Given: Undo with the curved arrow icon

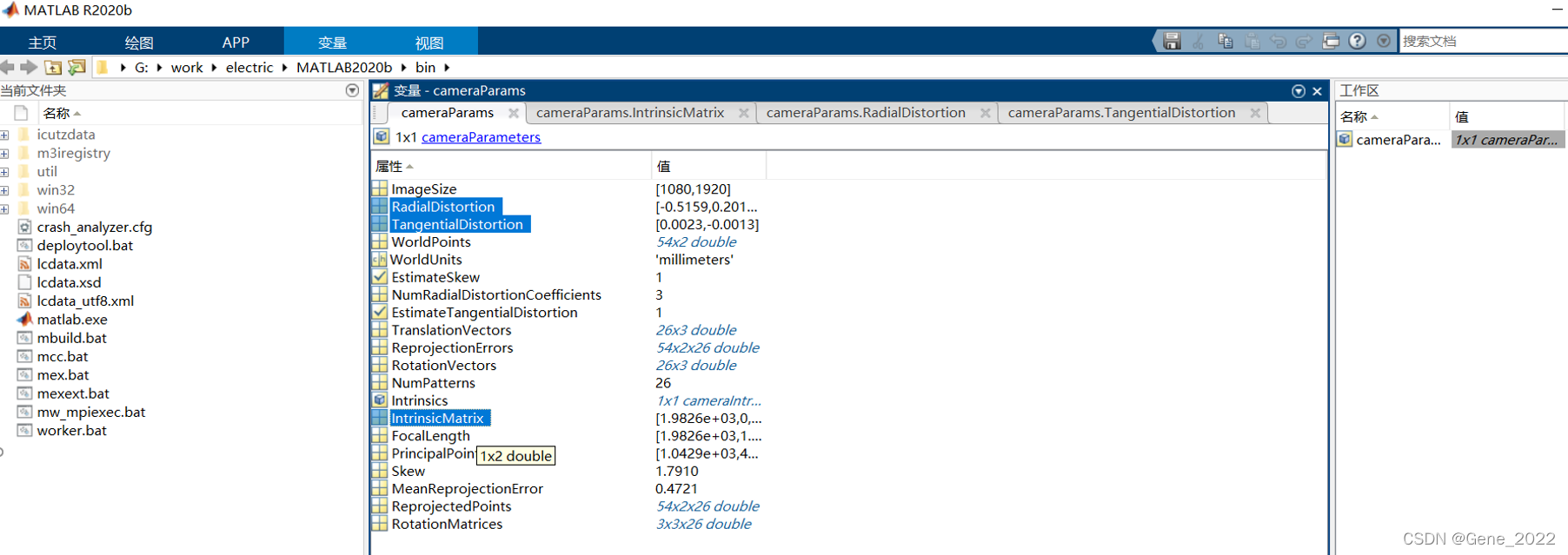Looking at the screenshot, I should 1278,41.
